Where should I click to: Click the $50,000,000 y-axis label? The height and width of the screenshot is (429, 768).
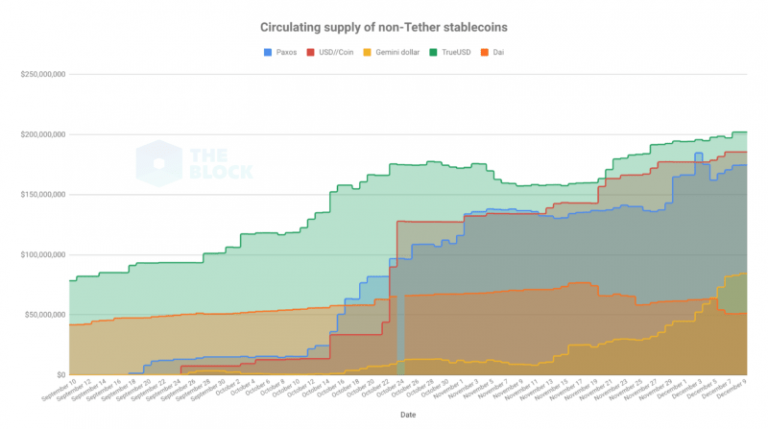(x=45, y=315)
